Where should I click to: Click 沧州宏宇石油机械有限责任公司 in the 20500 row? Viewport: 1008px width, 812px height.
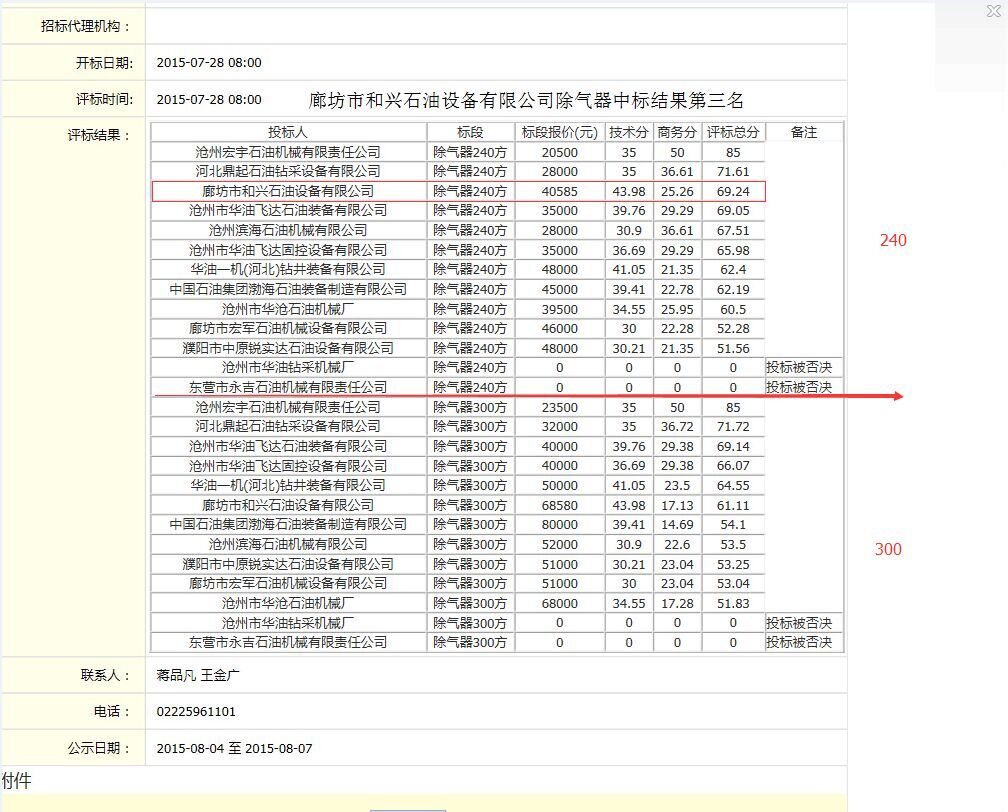pyautogui.click(x=288, y=152)
